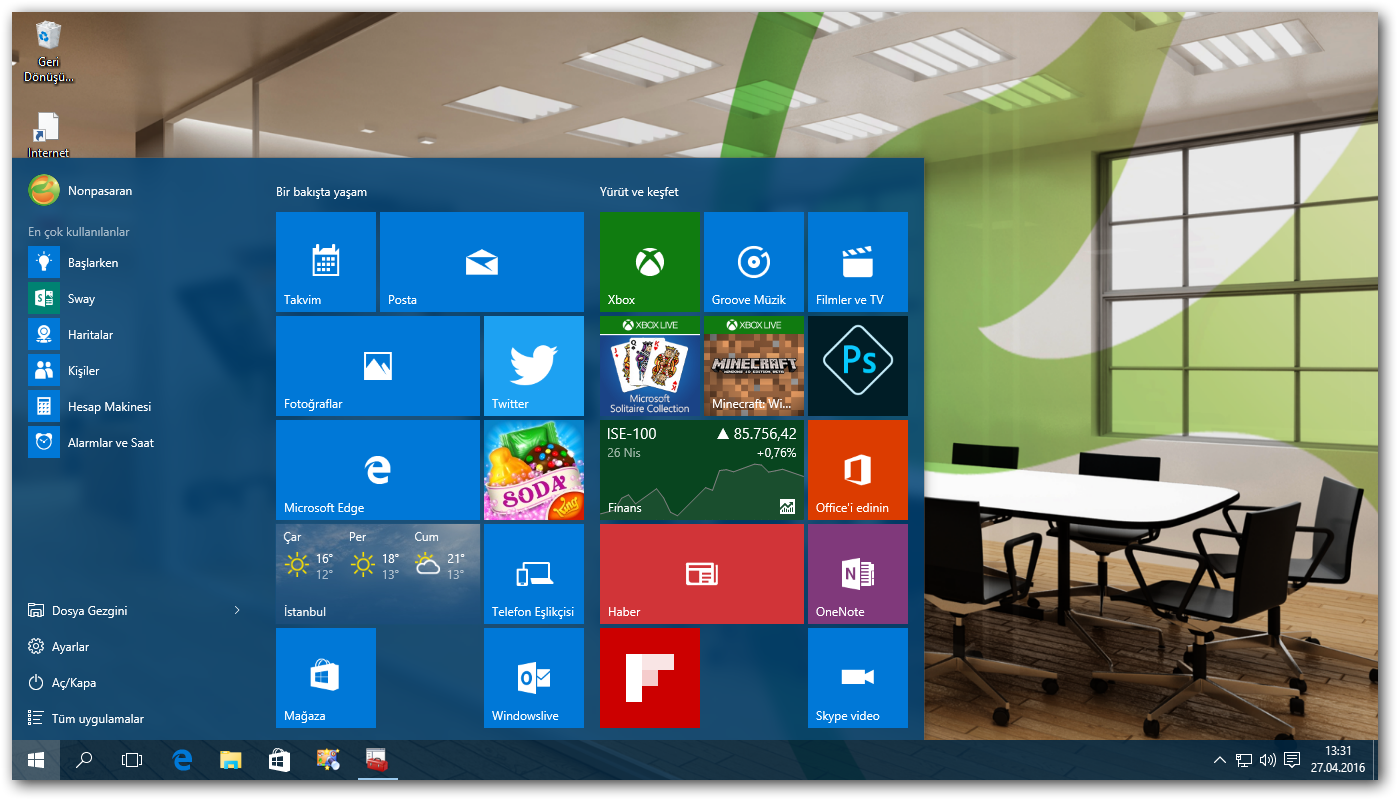
Task: Start Skype video
Action: [x=857, y=677]
